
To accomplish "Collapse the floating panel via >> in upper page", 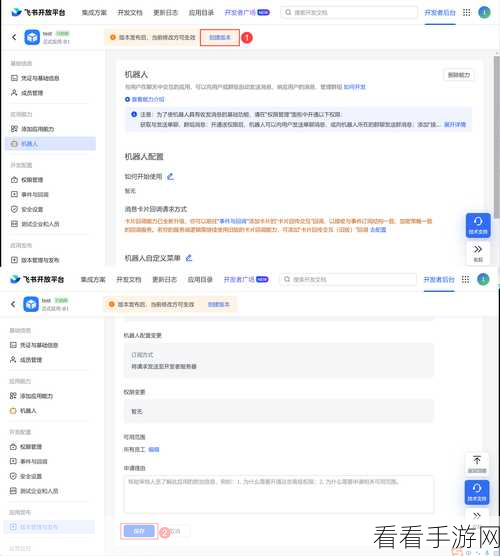I will click(478, 252).
